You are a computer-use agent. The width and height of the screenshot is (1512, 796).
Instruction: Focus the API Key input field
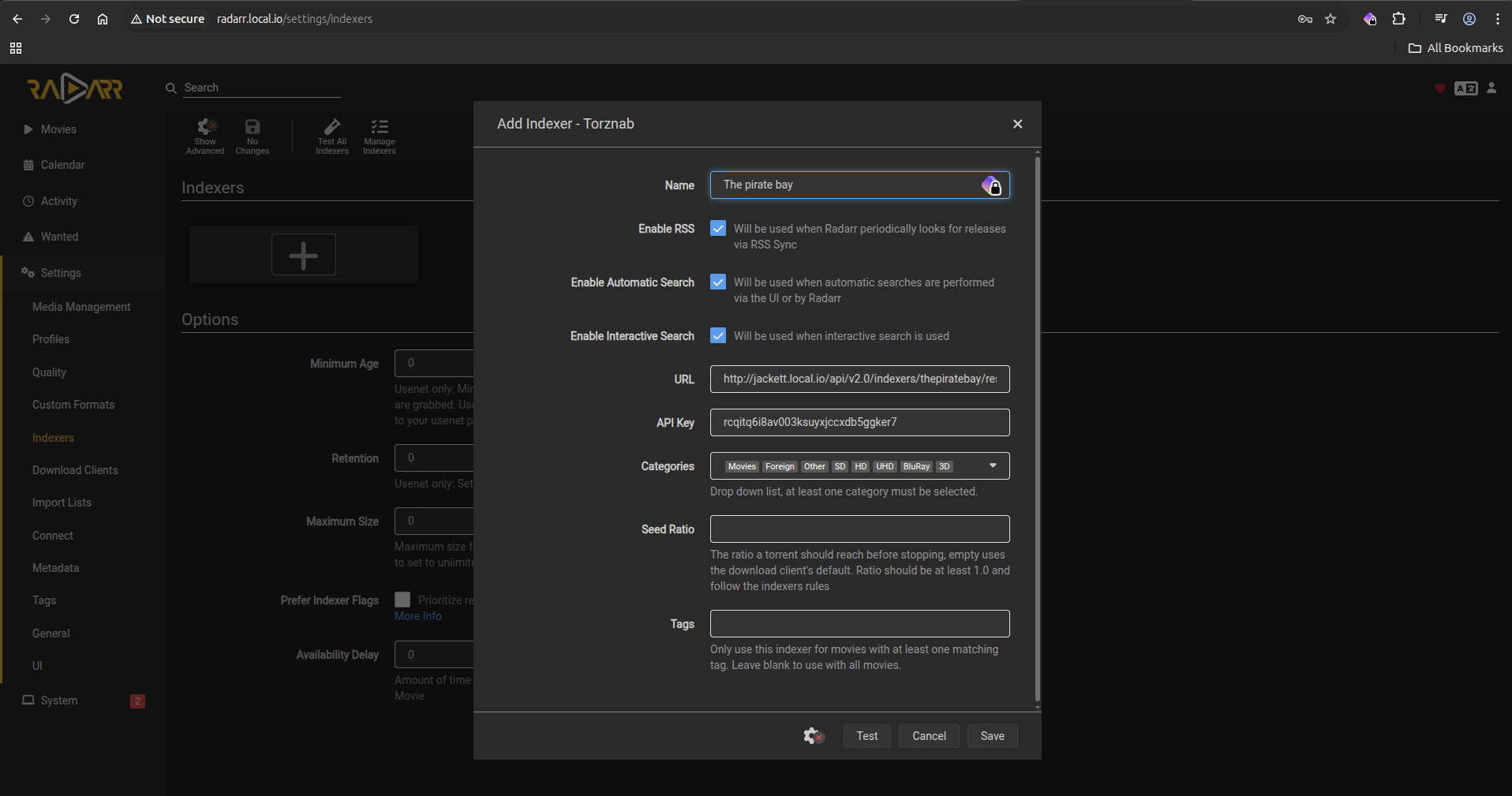point(860,422)
